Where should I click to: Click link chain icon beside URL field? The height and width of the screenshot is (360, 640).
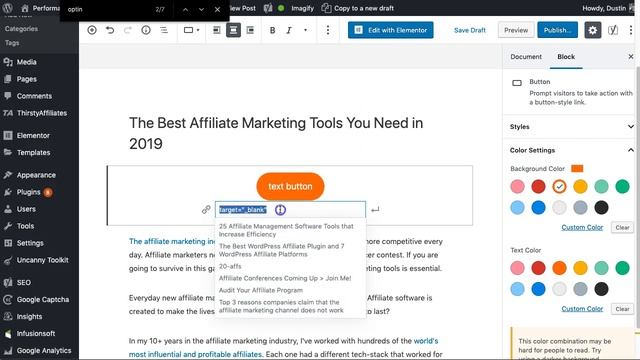coord(206,209)
